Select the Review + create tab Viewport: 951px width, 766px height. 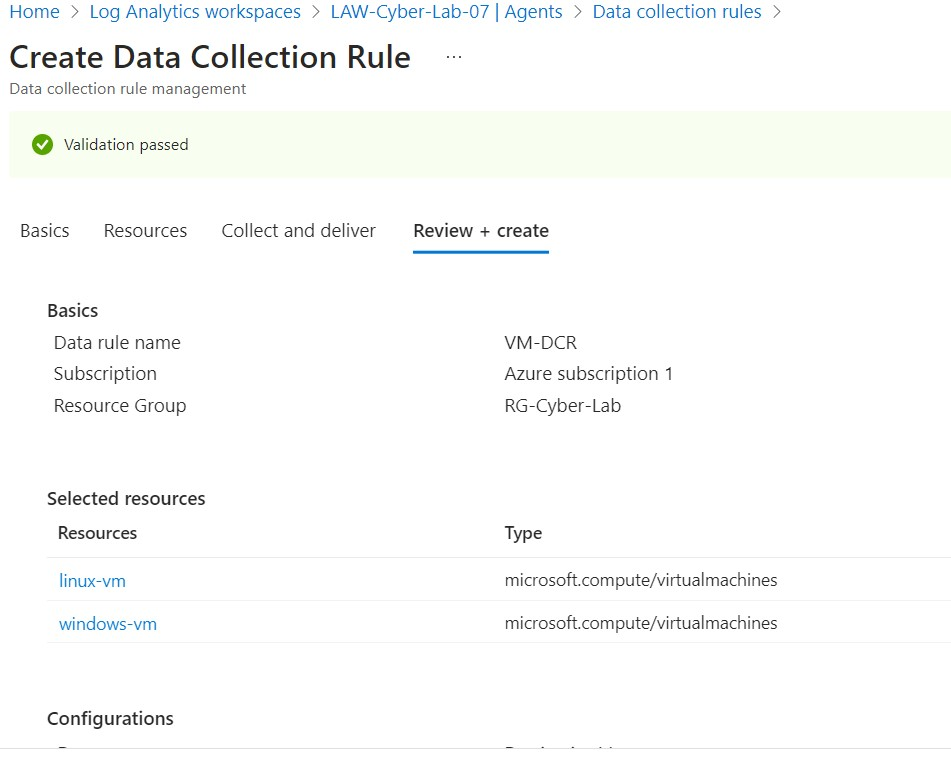coord(480,230)
